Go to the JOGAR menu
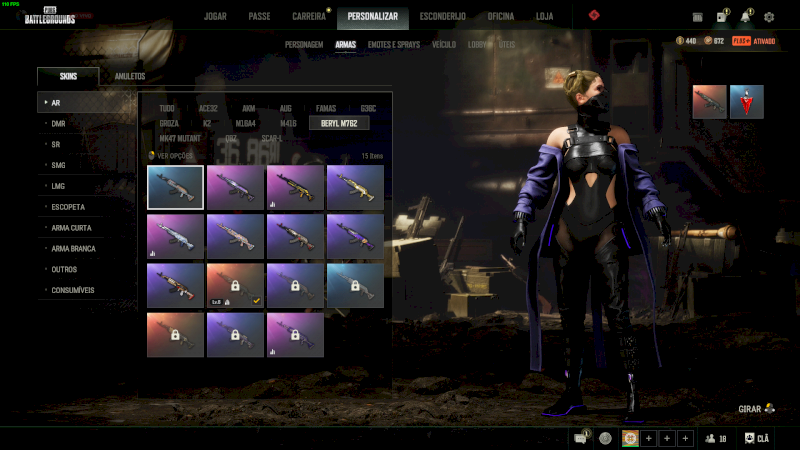 [x=215, y=16]
